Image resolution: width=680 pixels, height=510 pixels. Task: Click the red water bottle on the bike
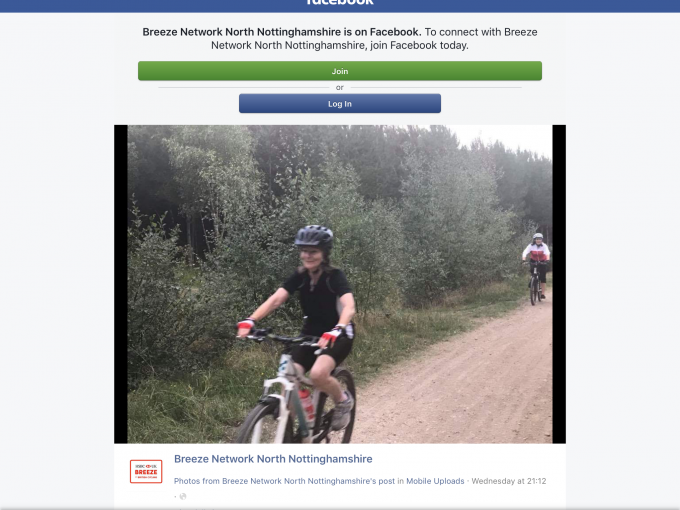click(x=307, y=405)
